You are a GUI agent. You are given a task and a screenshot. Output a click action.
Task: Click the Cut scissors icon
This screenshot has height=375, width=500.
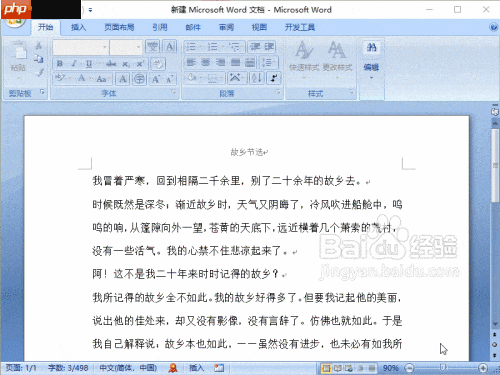coord(39,46)
